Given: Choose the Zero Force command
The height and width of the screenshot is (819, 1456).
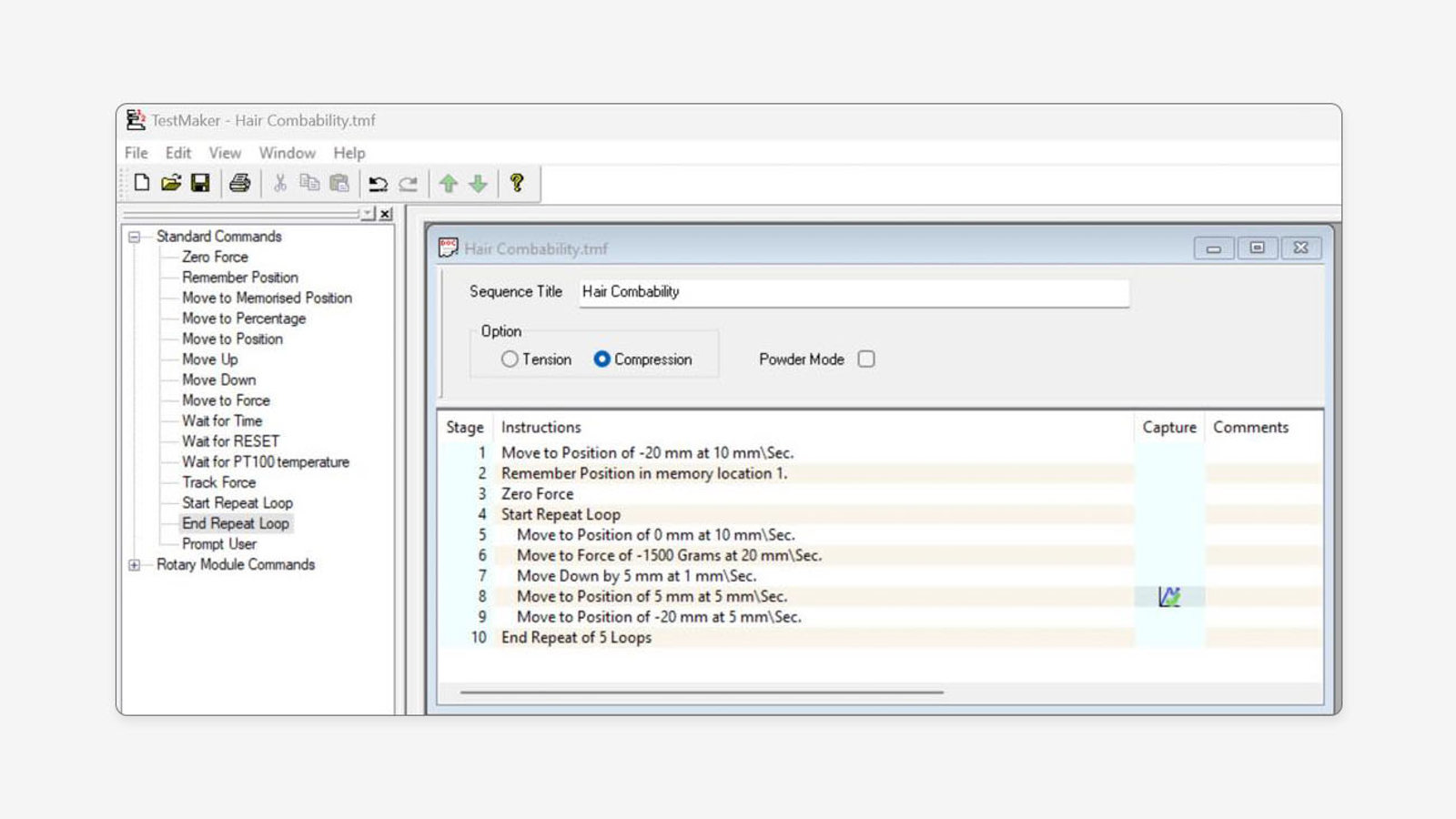Looking at the screenshot, I should point(215,257).
